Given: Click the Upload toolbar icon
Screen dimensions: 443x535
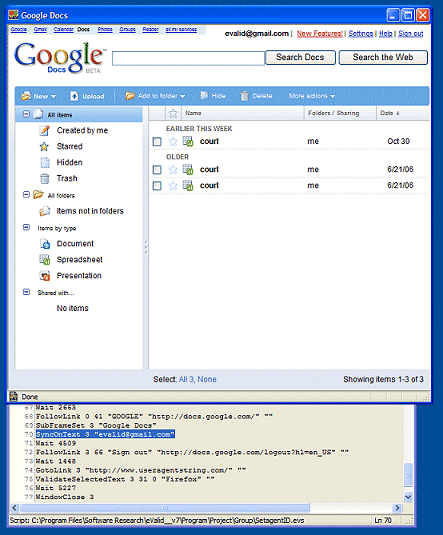Looking at the screenshot, I should click(74, 96).
